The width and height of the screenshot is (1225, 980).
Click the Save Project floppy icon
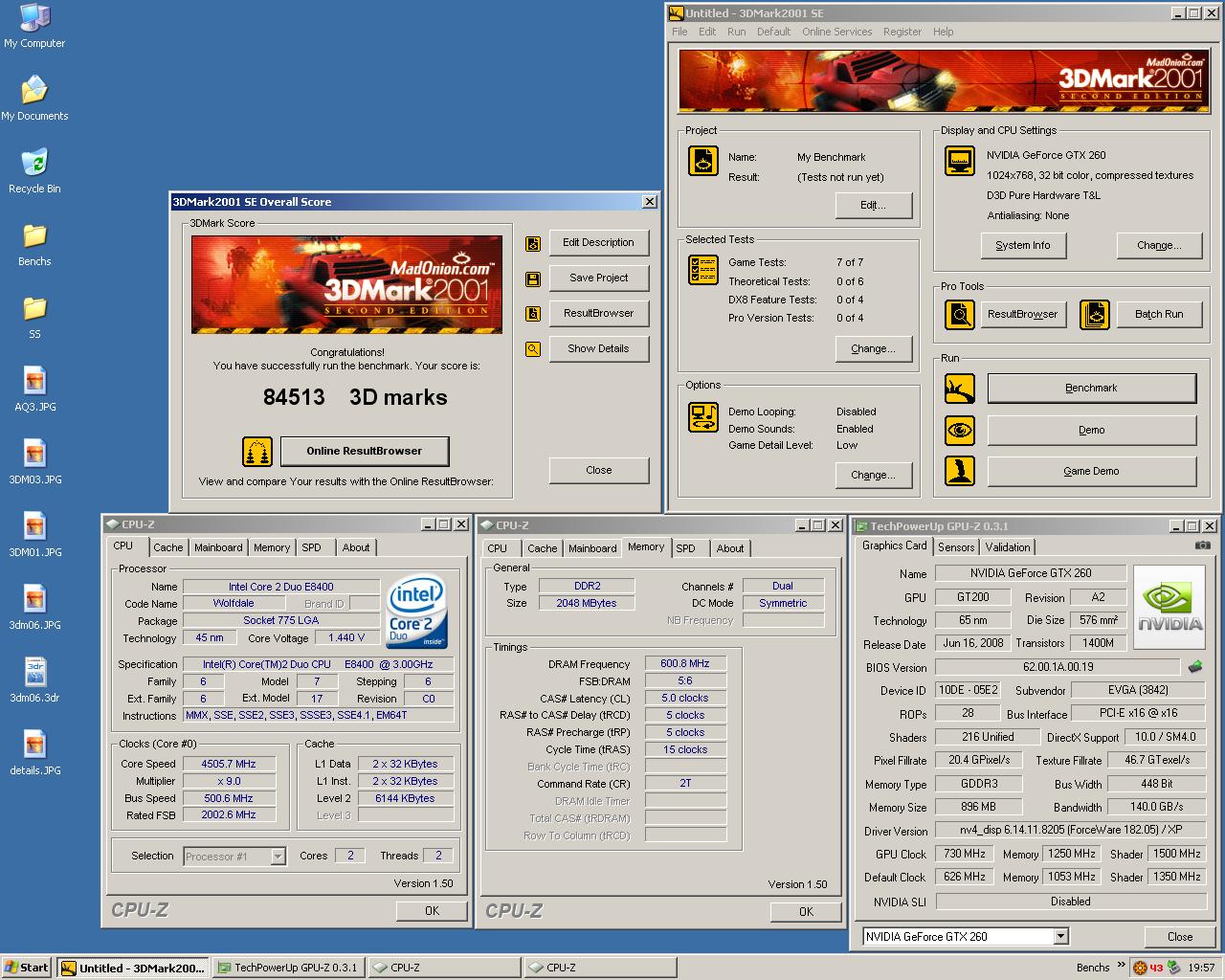[533, 279]
